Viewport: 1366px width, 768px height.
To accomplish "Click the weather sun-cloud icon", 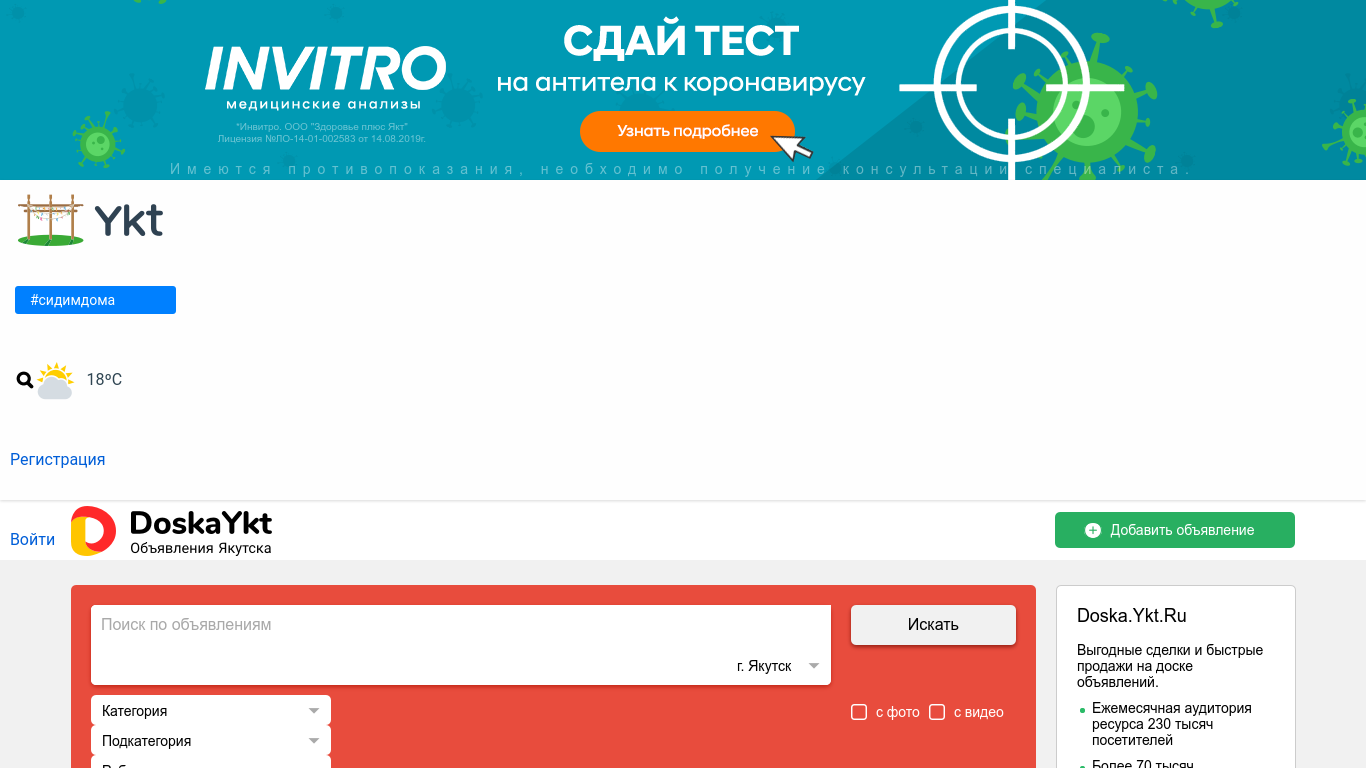I will pyautogui.click(x=55, y=381).
